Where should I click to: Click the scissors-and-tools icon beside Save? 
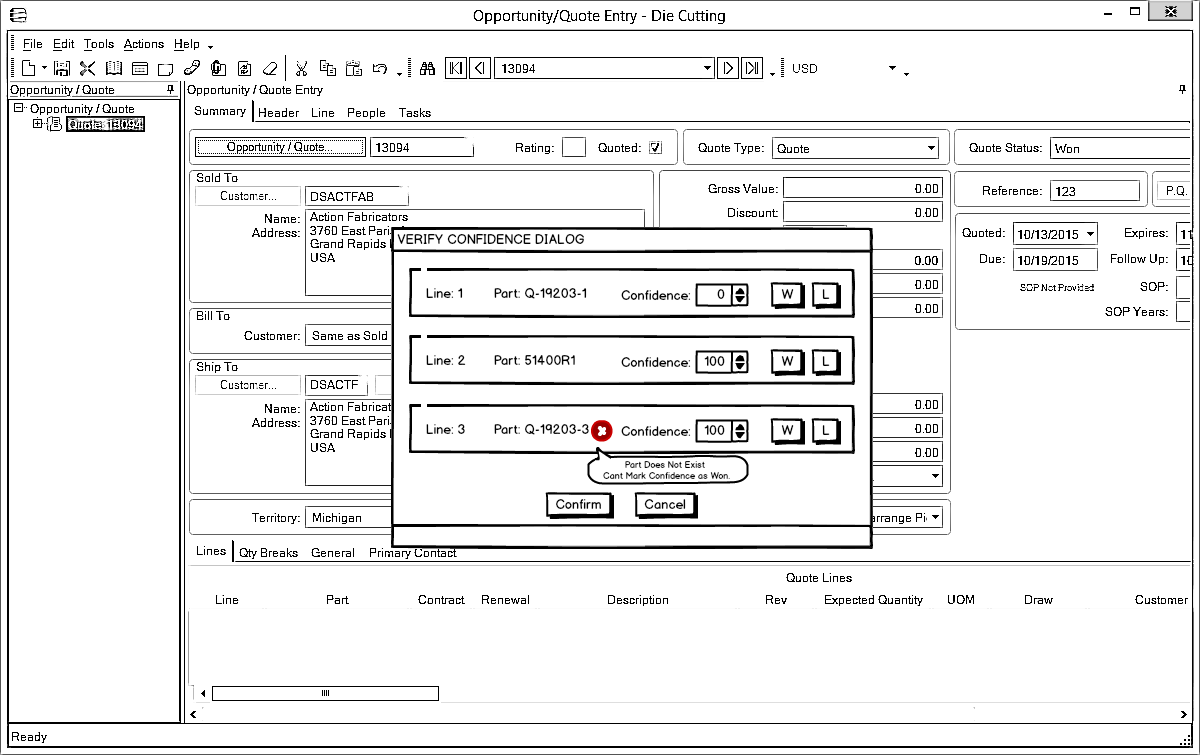(x=88, y=69)
